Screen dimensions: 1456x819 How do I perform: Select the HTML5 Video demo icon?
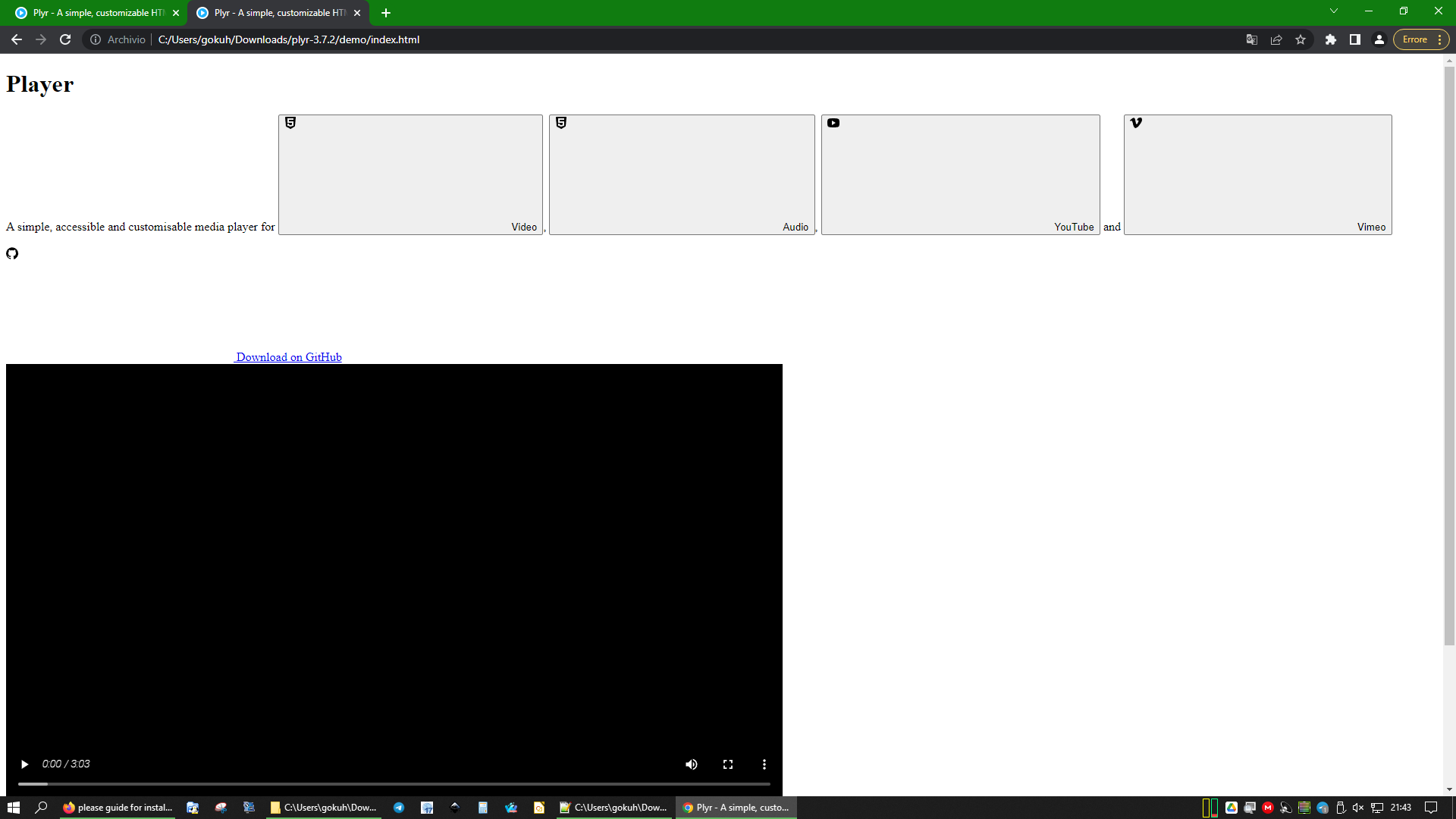coord(290,122)
